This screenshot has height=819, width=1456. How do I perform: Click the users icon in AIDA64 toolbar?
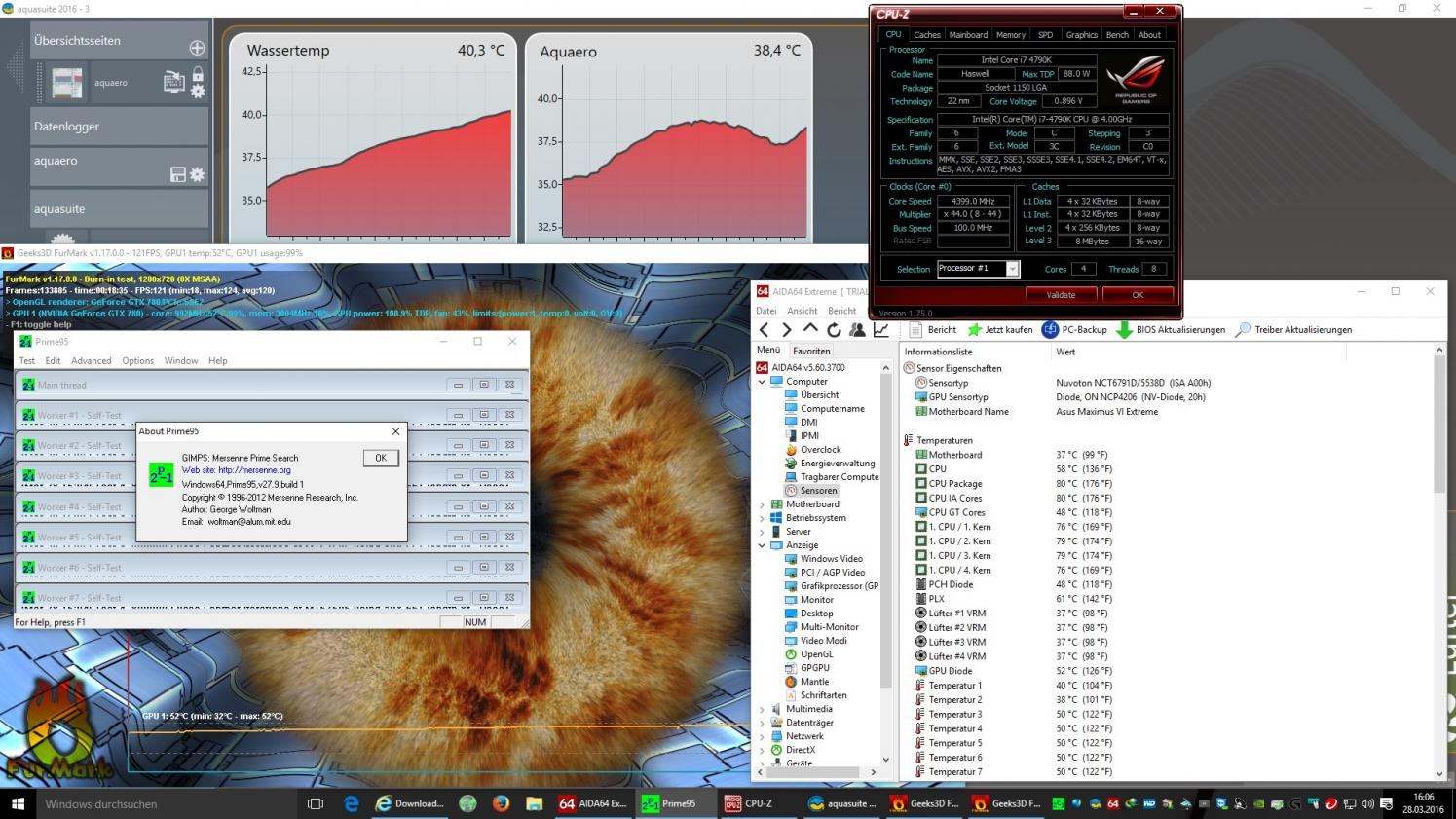(857, 330)
